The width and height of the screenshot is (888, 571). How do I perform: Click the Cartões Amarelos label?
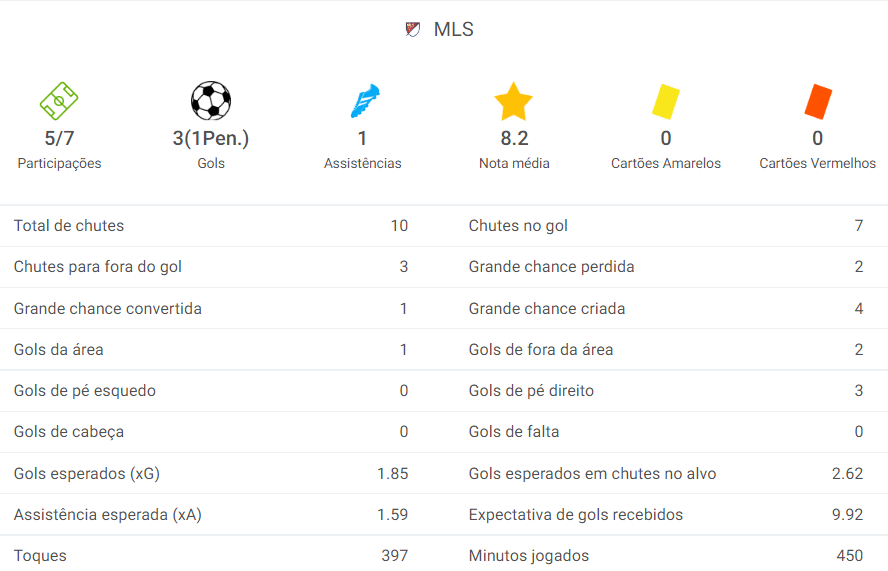click(x=666, y=163)
